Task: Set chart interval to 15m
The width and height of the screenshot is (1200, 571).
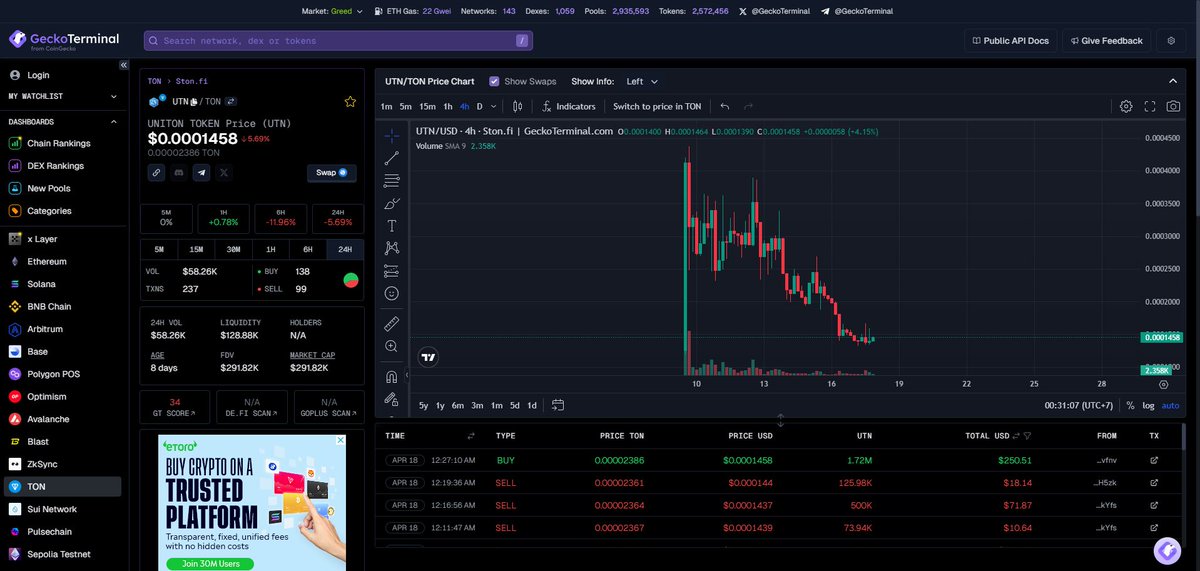Action: 427,106
